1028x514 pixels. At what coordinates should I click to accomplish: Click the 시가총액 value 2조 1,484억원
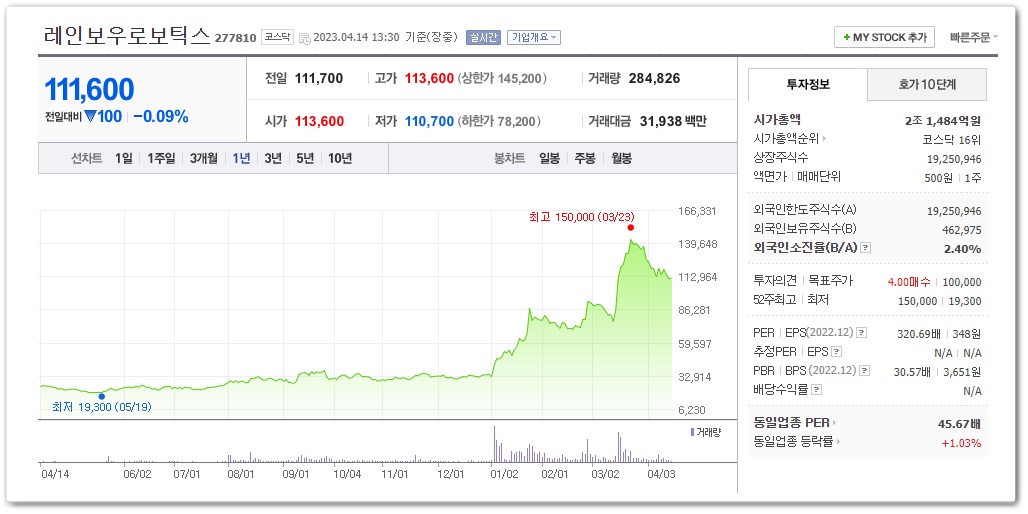(x=943, y=121)
